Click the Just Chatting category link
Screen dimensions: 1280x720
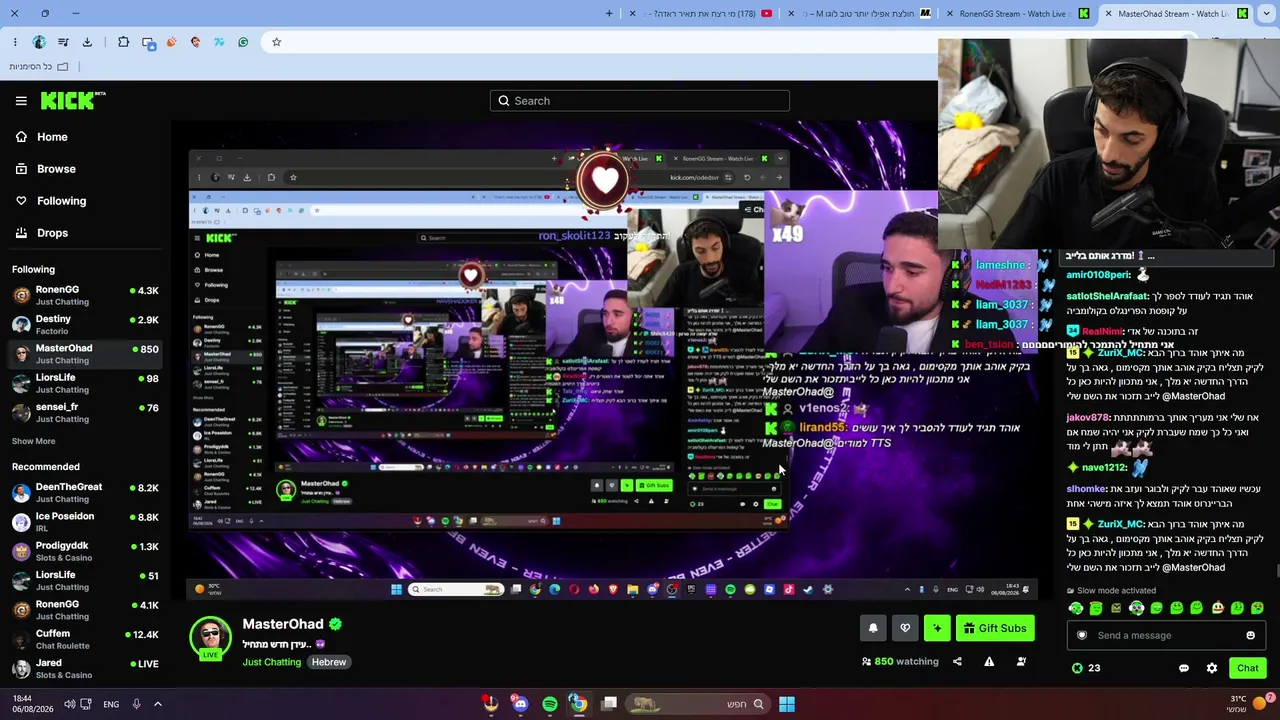click(271, 662)
